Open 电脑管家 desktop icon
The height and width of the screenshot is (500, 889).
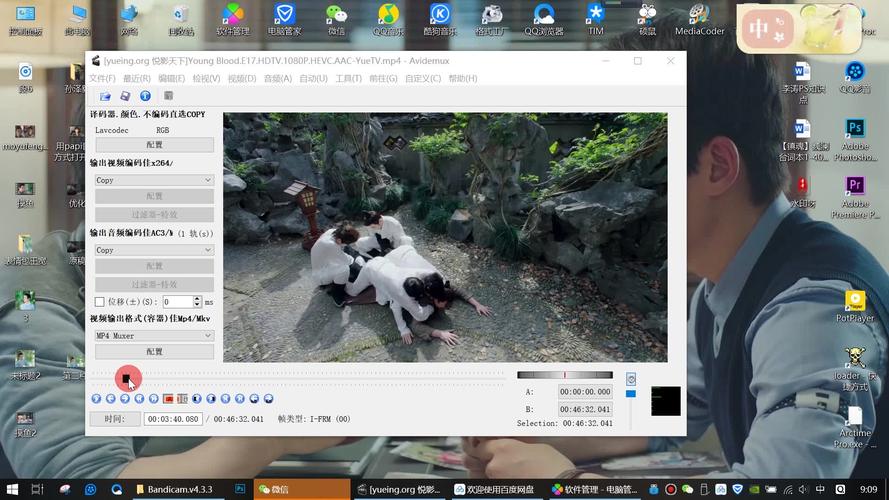[x=285, y=20]
